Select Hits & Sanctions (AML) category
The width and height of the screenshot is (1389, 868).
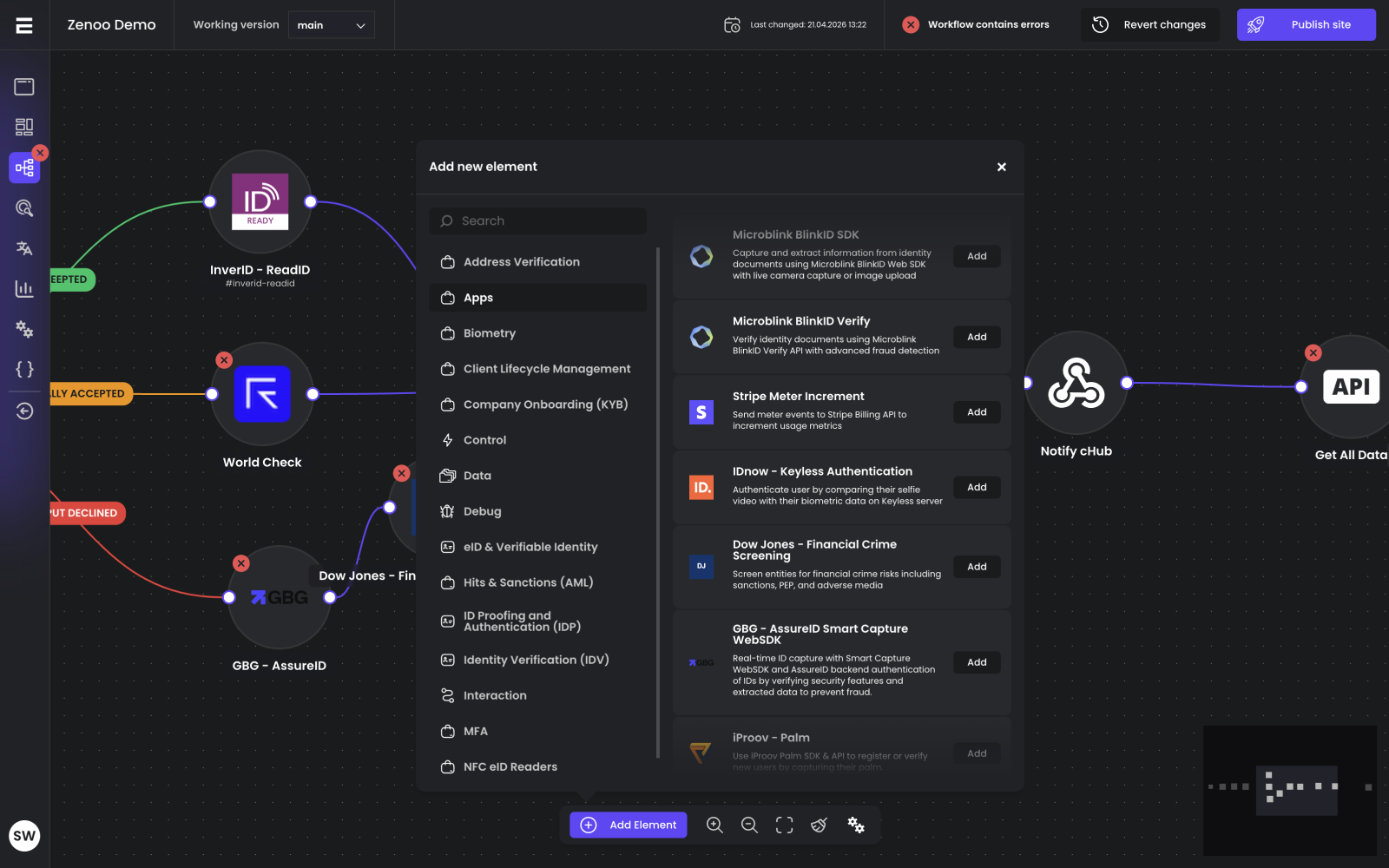tap(537, 582)
